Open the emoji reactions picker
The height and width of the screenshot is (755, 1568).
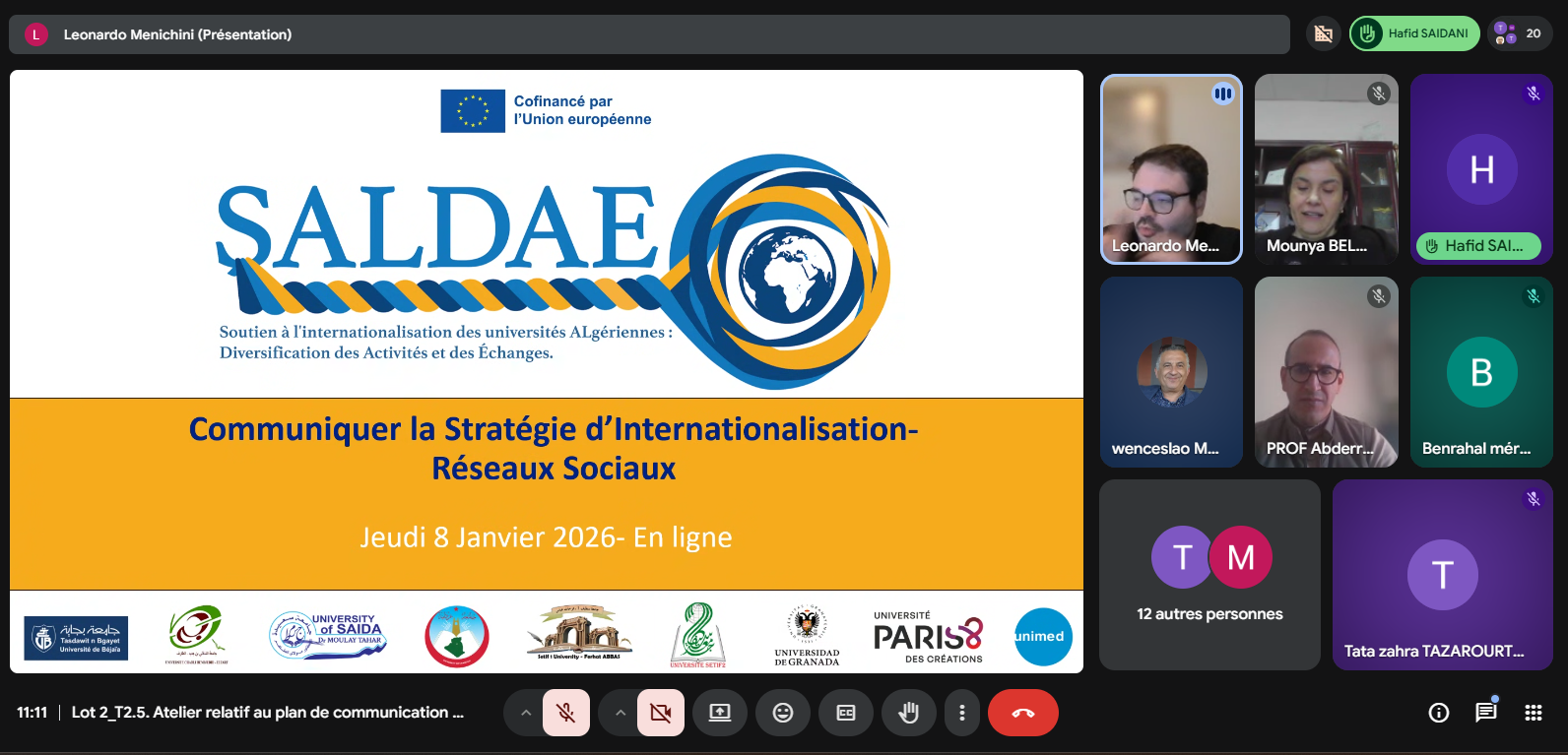point(783,713)
